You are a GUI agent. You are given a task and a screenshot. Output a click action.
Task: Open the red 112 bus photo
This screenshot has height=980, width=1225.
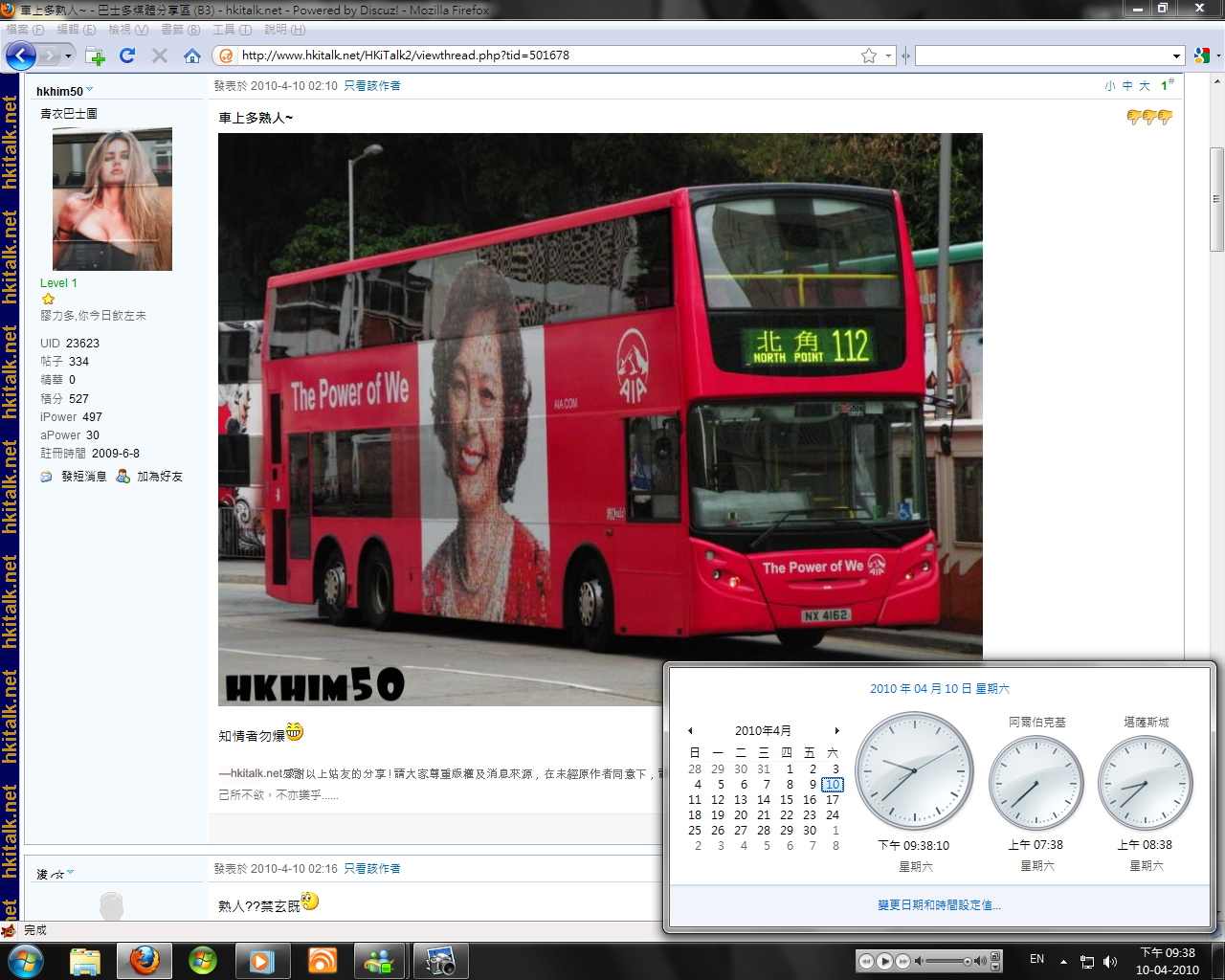[x=600, y=419]
